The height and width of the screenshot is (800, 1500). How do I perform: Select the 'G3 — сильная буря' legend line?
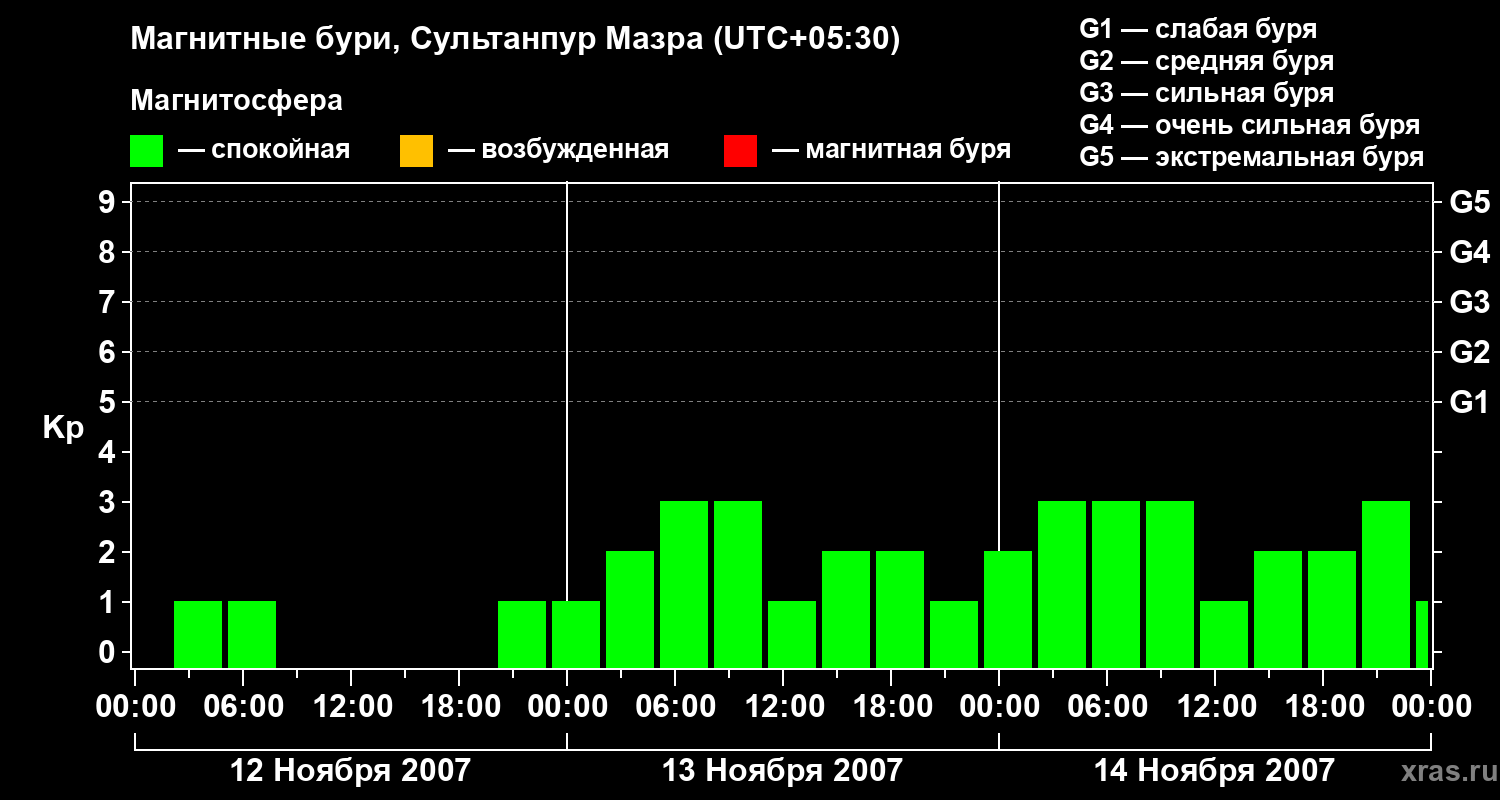(1206, 93)
